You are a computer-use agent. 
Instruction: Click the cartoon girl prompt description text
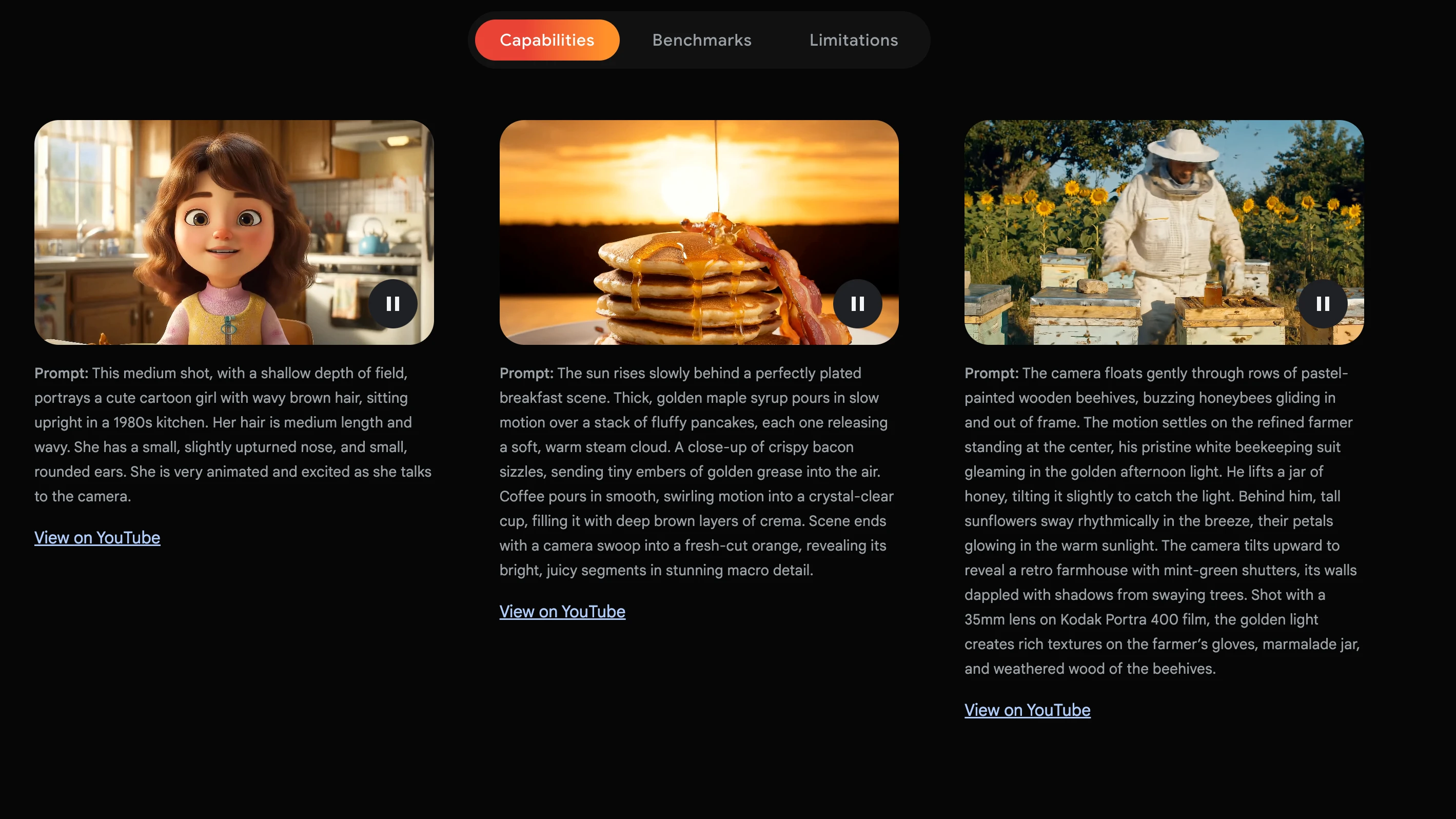pos(233,435)
